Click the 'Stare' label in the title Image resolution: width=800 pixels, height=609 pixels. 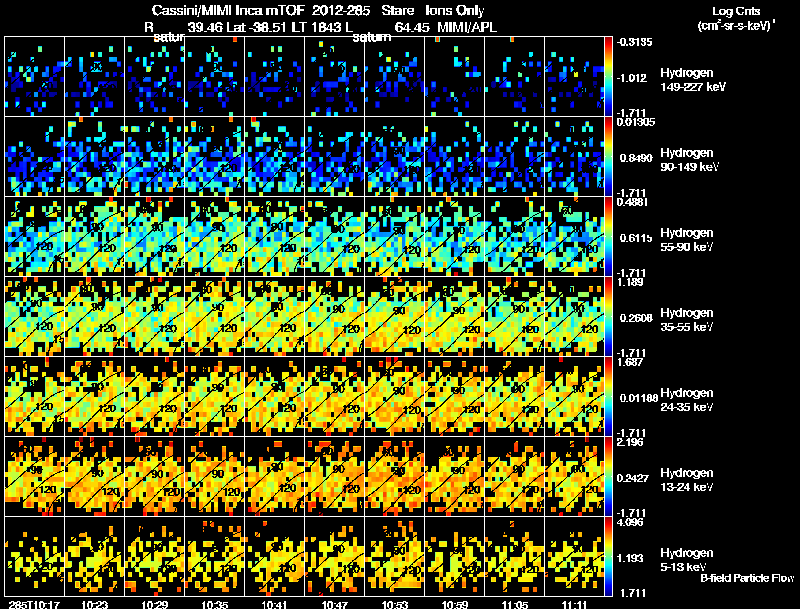pyautogui.click(x=398, y=10)
